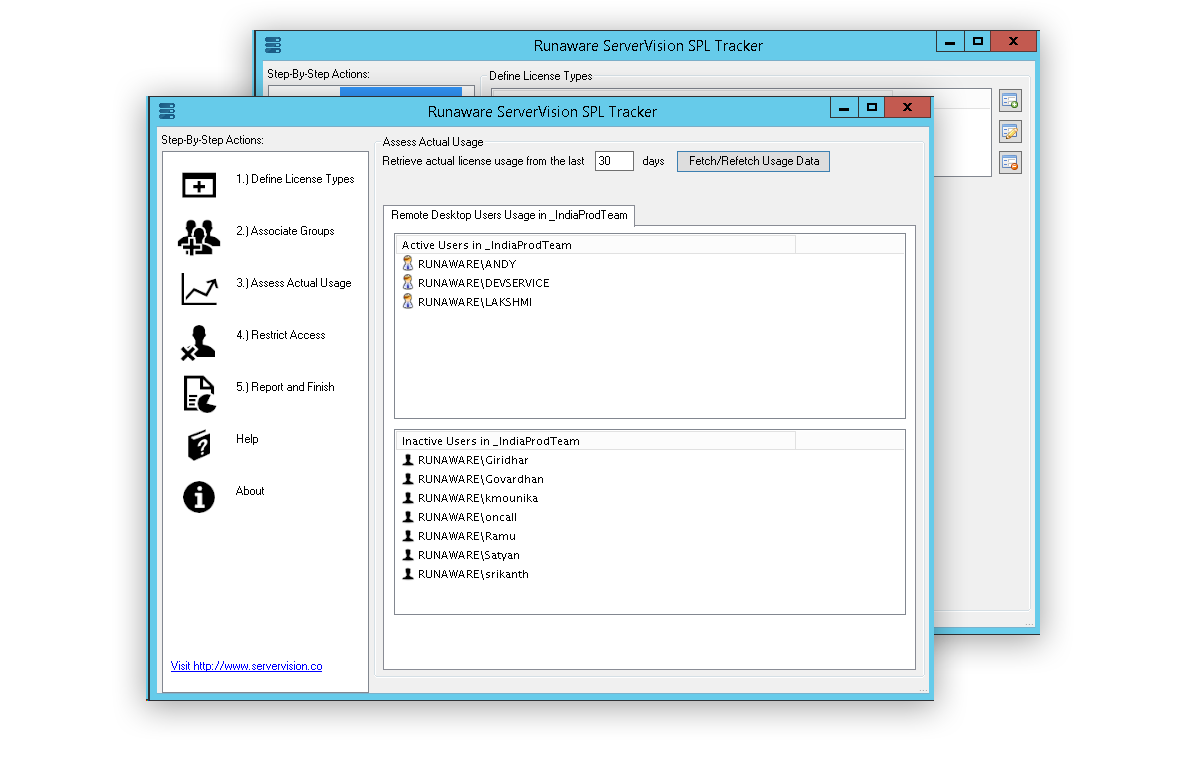
Task: Select RUNAWARE\kmounika in inactive users
Action: [478, 498]
